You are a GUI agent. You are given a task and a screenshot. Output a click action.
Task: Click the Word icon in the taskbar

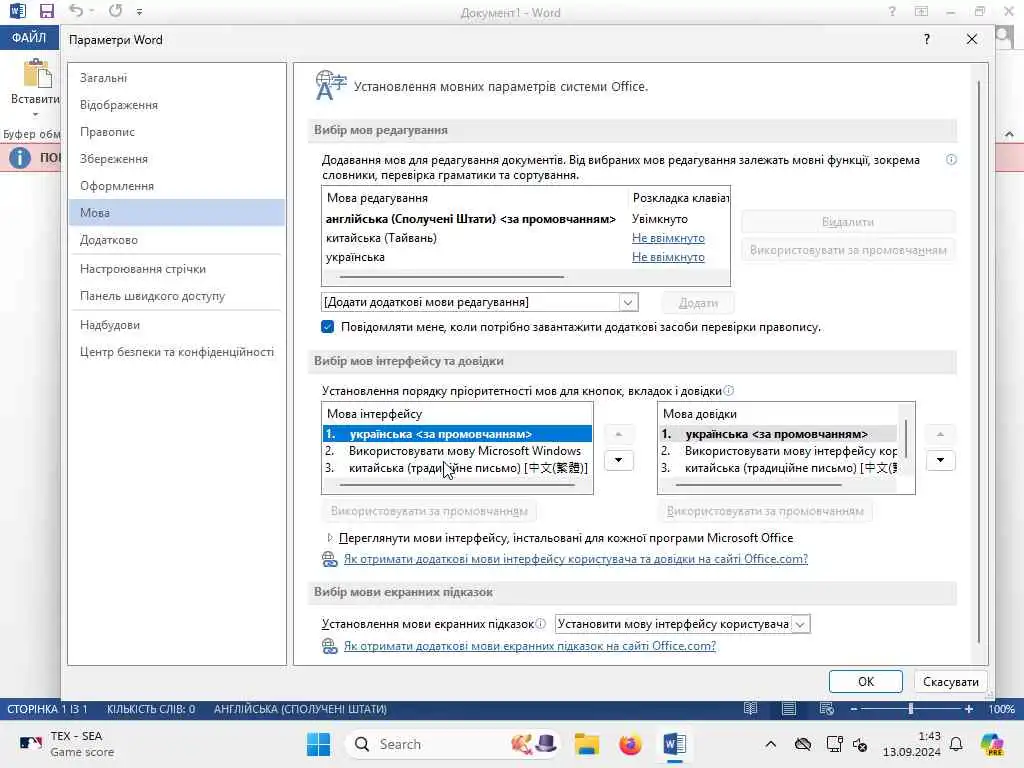675,744
